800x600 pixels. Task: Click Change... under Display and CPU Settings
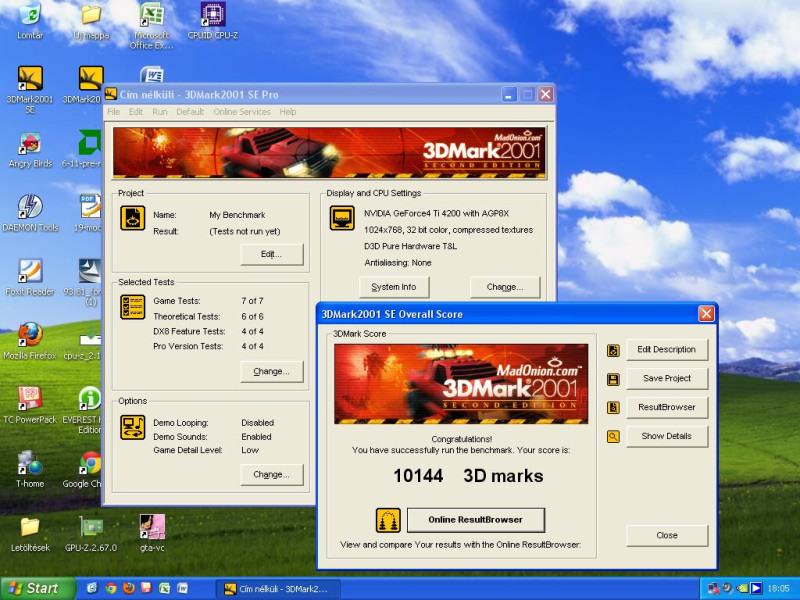point(505,287)
